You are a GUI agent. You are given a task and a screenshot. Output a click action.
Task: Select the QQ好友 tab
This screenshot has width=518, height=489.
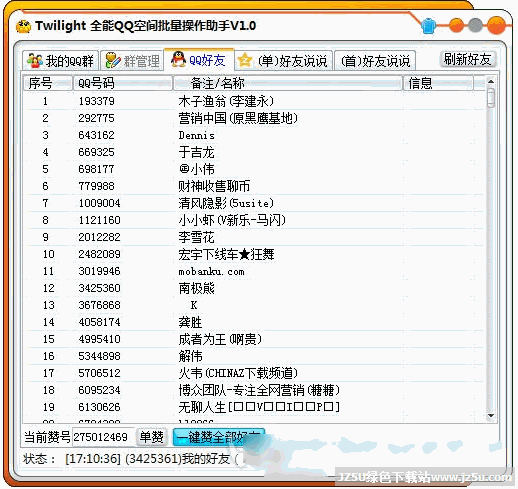199,60
